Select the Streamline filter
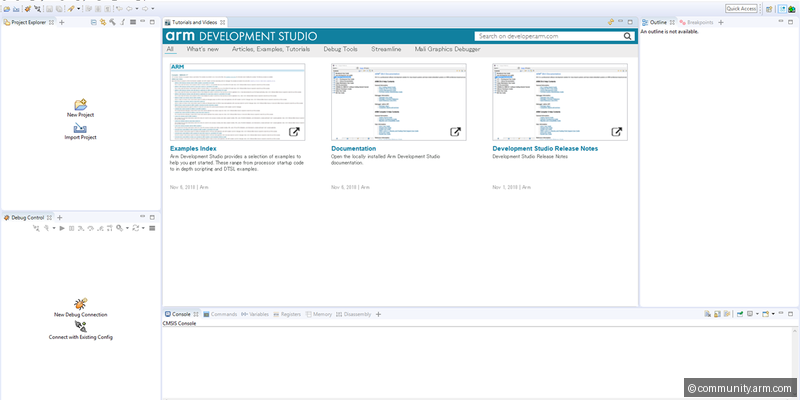The image size is (800, 400). coord(386,49)
